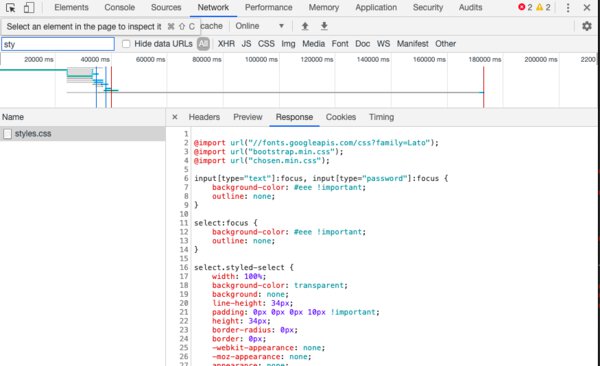Open the Security tab
The width and height of the screenshot is (600, 366).
[x=428, y=8]
